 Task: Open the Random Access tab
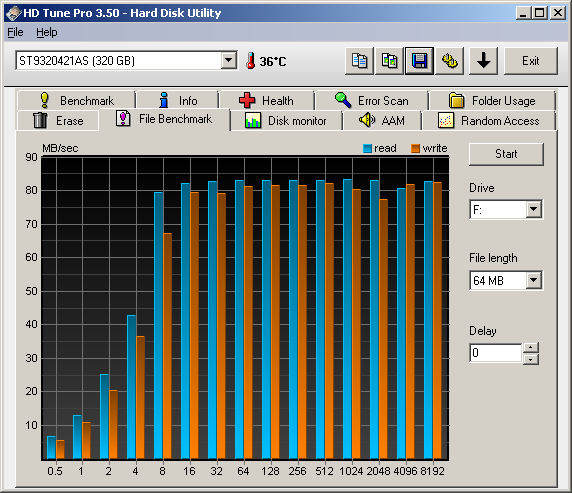(489, 120)
